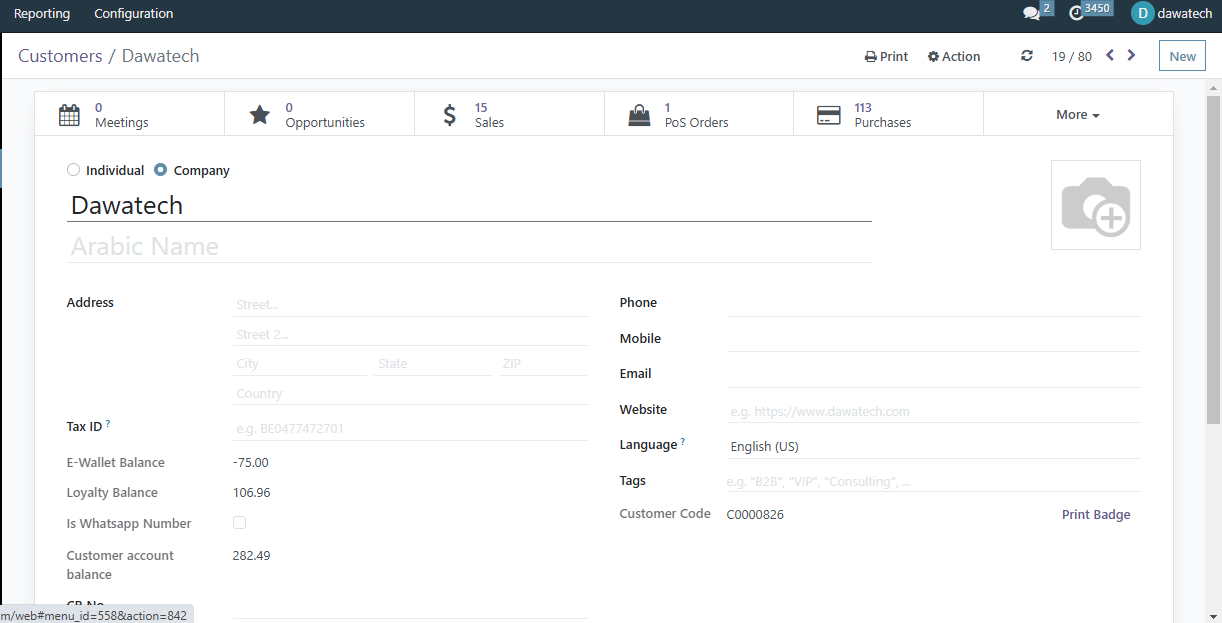Open the conversations chat bubble icon
The image size is (1222, 623).
pos(1031,14)
